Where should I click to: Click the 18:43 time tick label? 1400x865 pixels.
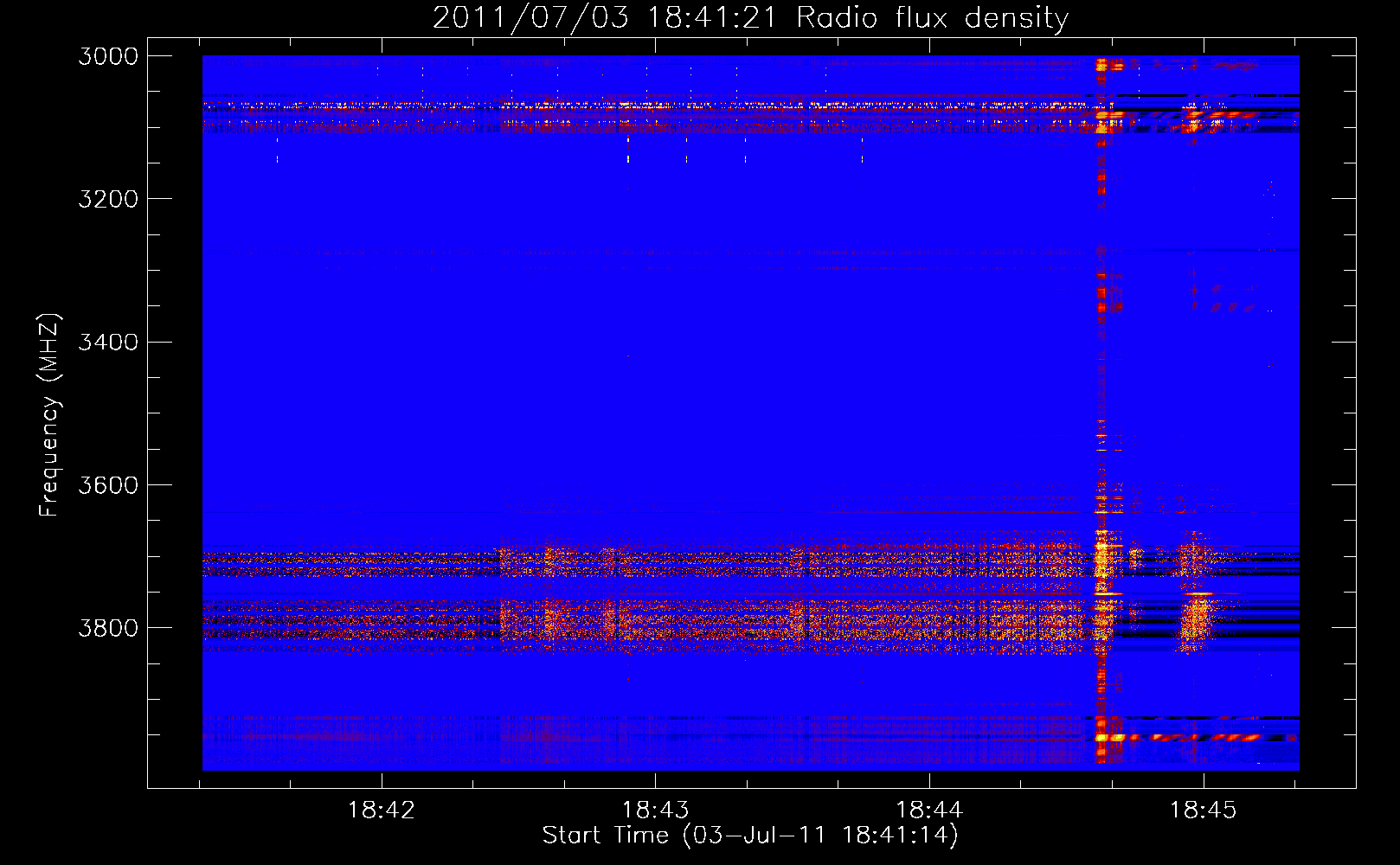[655, 810]
